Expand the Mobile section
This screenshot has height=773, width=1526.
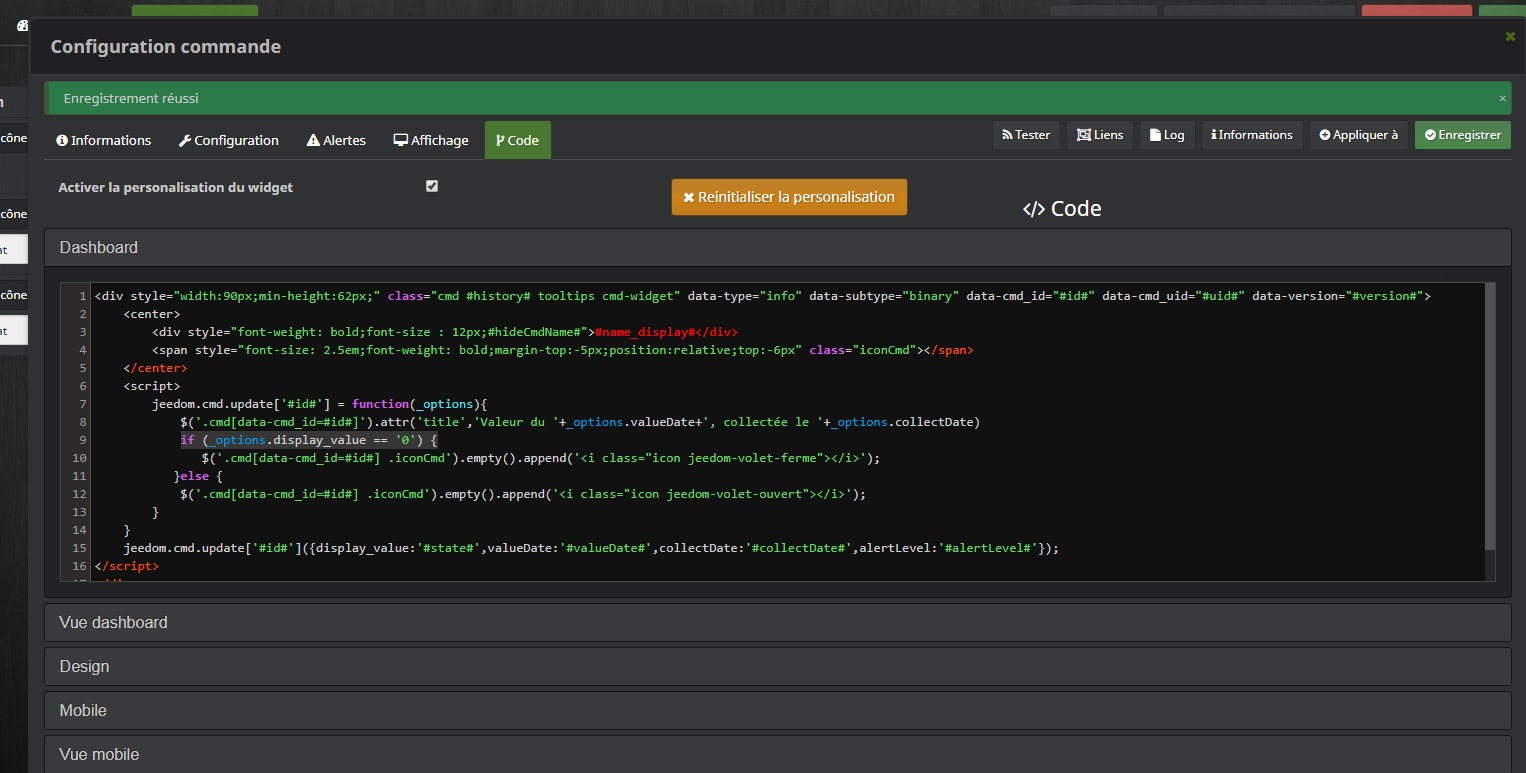pos(777,710)
